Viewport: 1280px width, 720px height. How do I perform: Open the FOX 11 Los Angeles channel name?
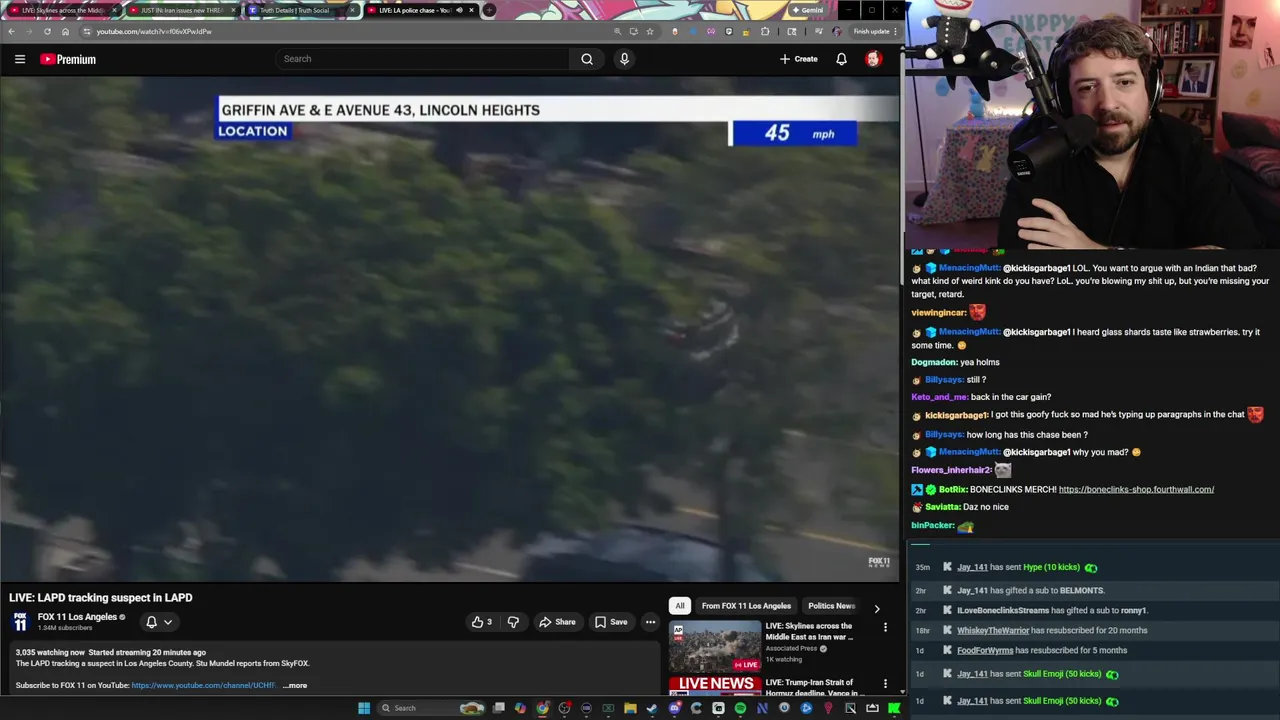(x=77, y=617)
